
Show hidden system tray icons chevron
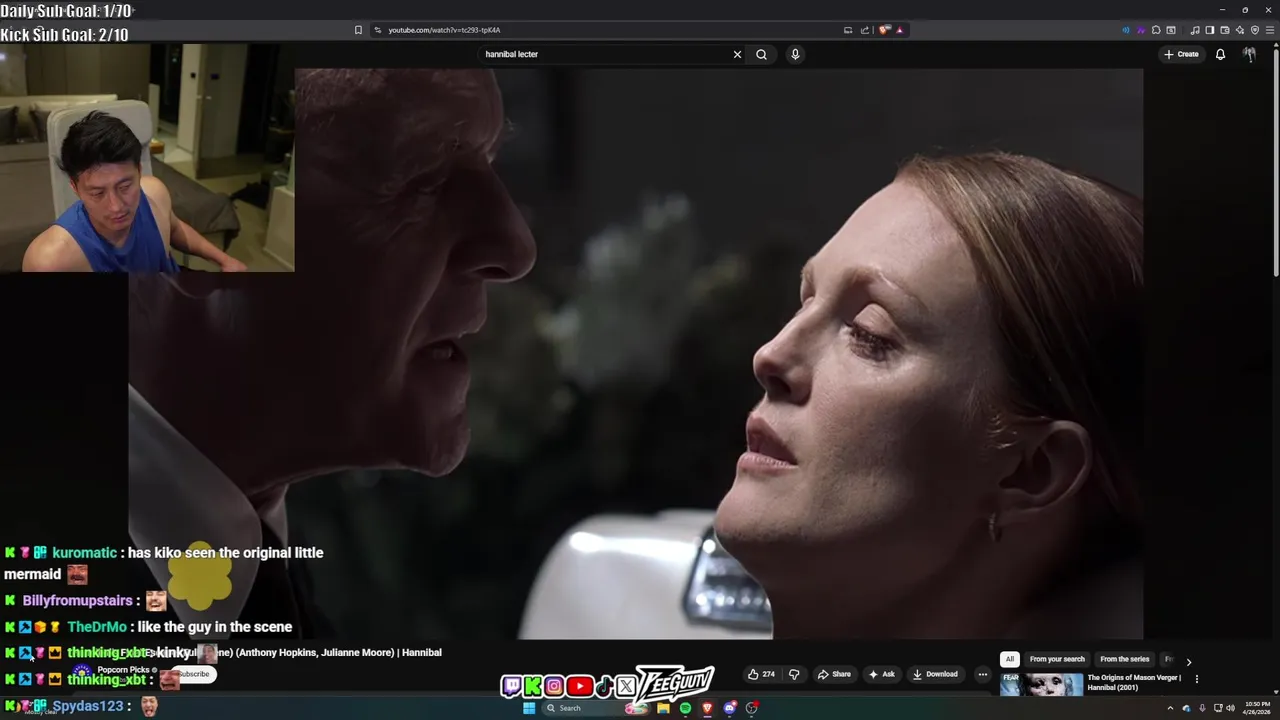click(1171, 708)
